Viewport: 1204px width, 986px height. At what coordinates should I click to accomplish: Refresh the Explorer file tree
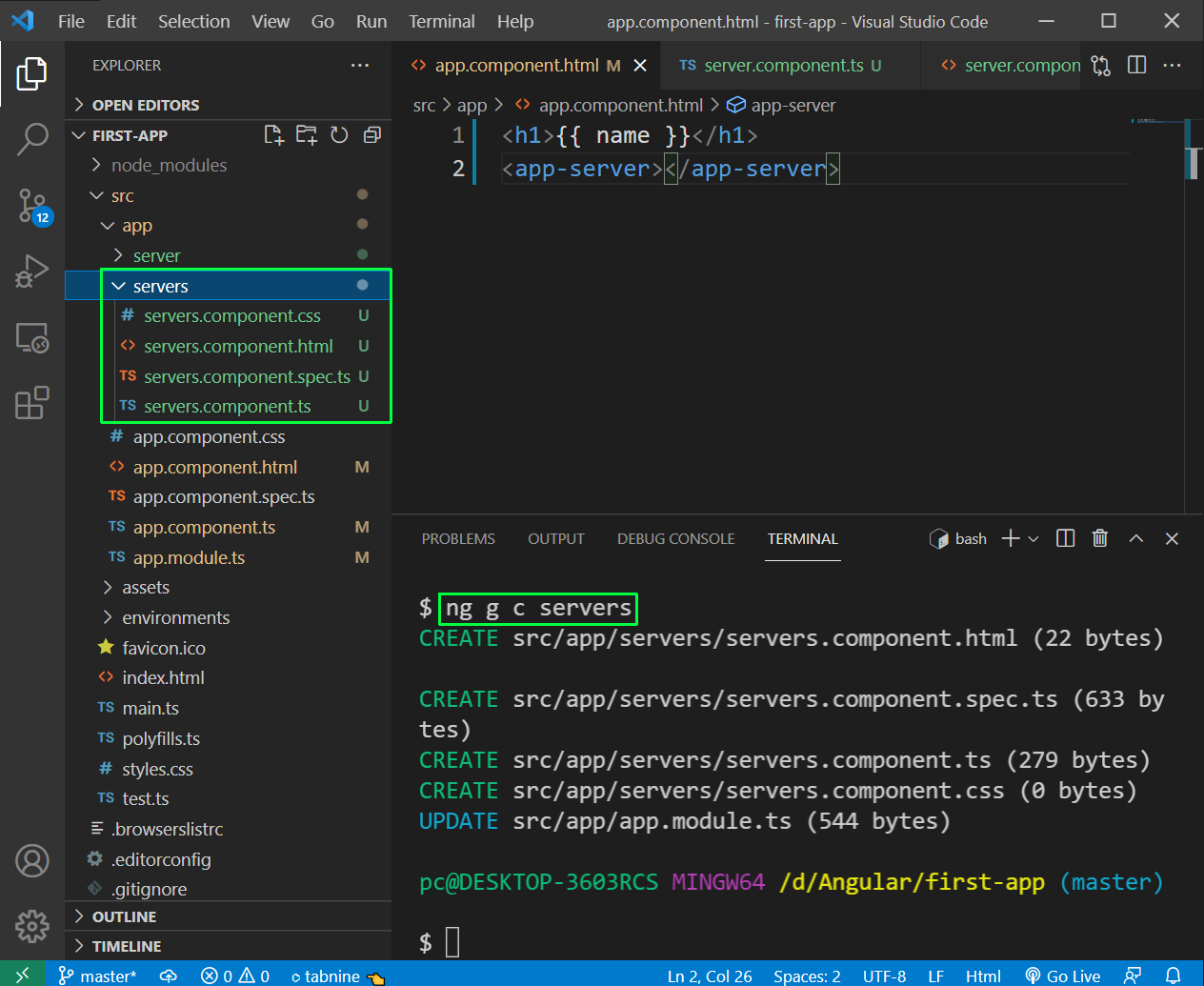[339, 135]
